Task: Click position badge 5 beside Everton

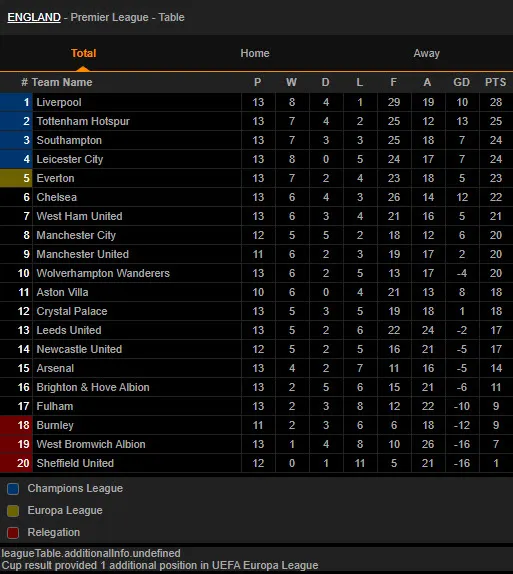Action: click(x=16, y=178)
